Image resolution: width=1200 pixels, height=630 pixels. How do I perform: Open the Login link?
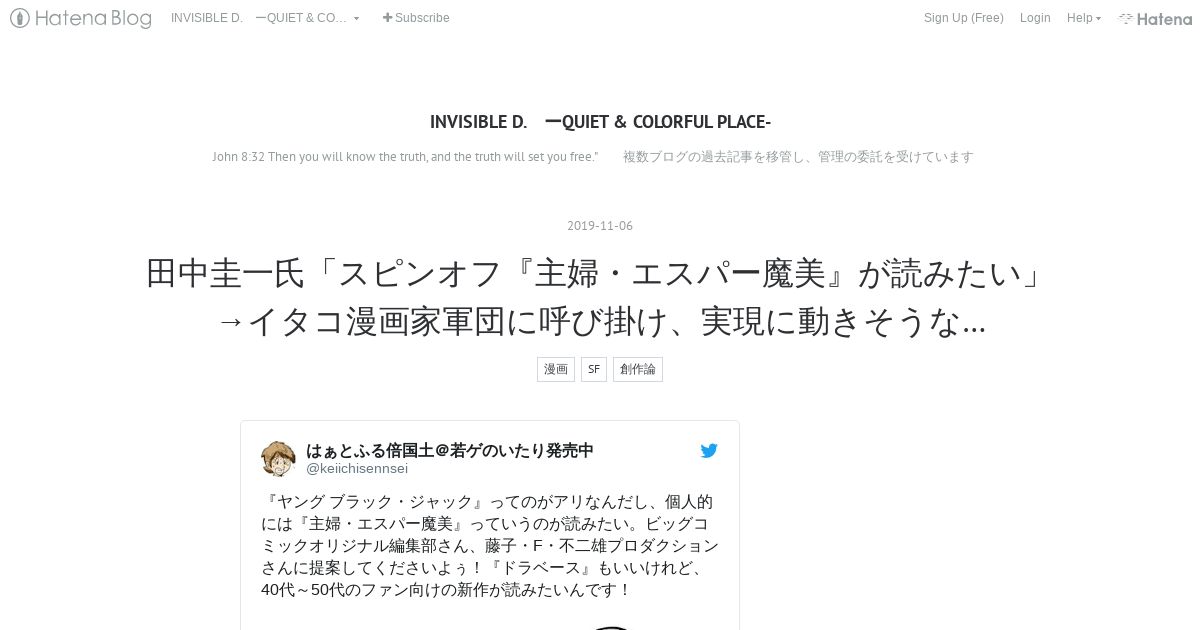pos(1035,18)
